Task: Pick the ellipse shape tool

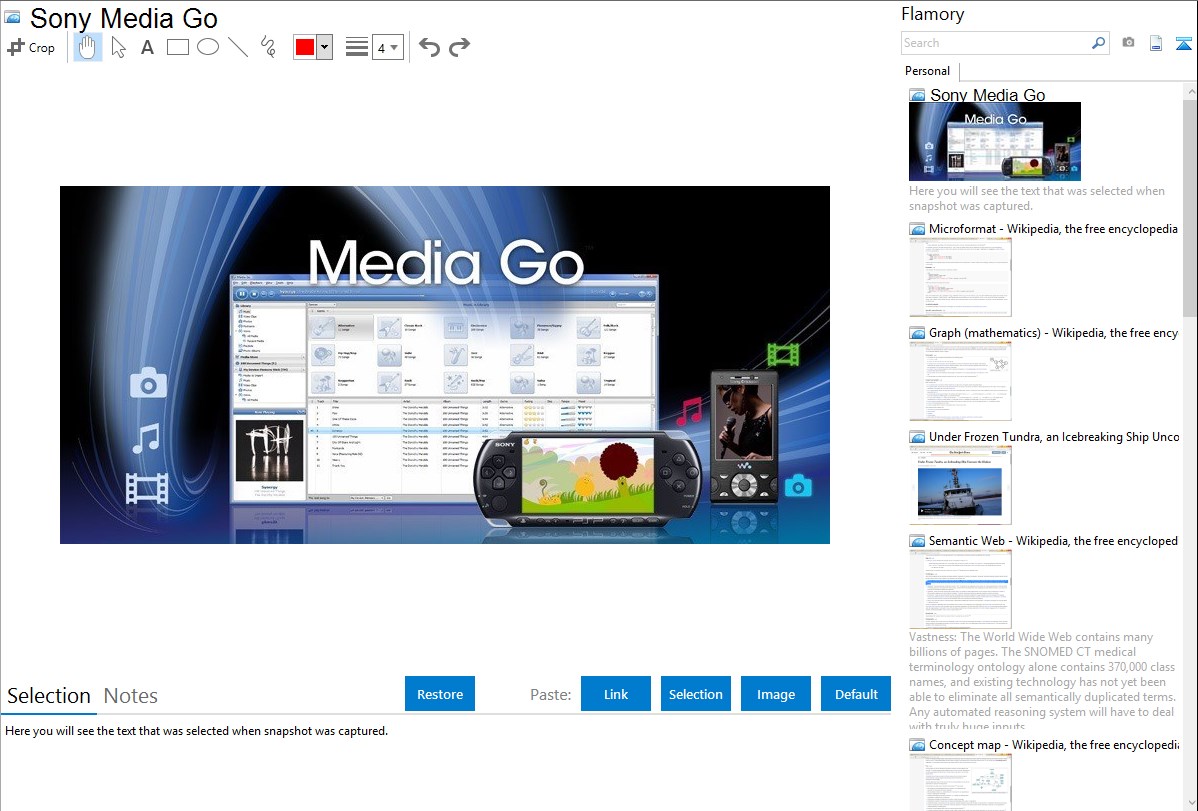Action: [207, 47]
